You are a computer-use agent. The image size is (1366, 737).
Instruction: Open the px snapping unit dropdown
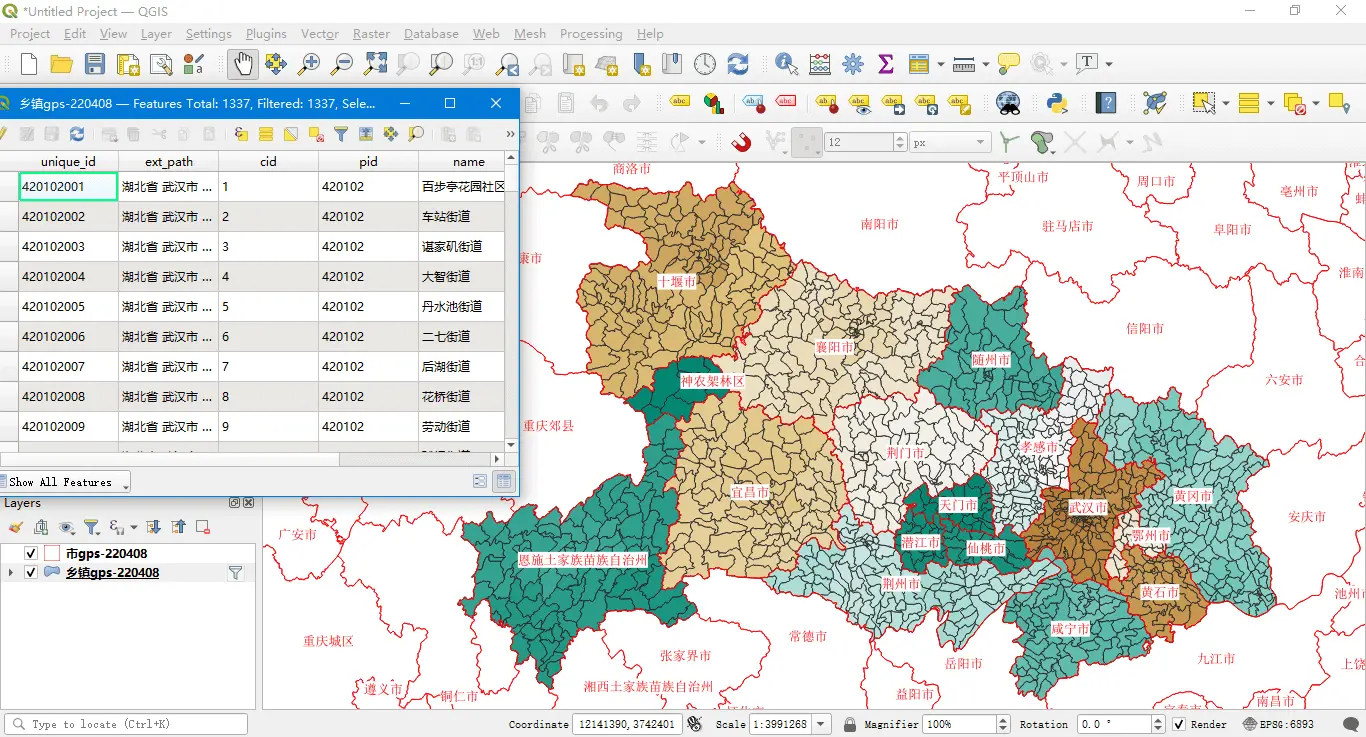(x=949, y=143)
